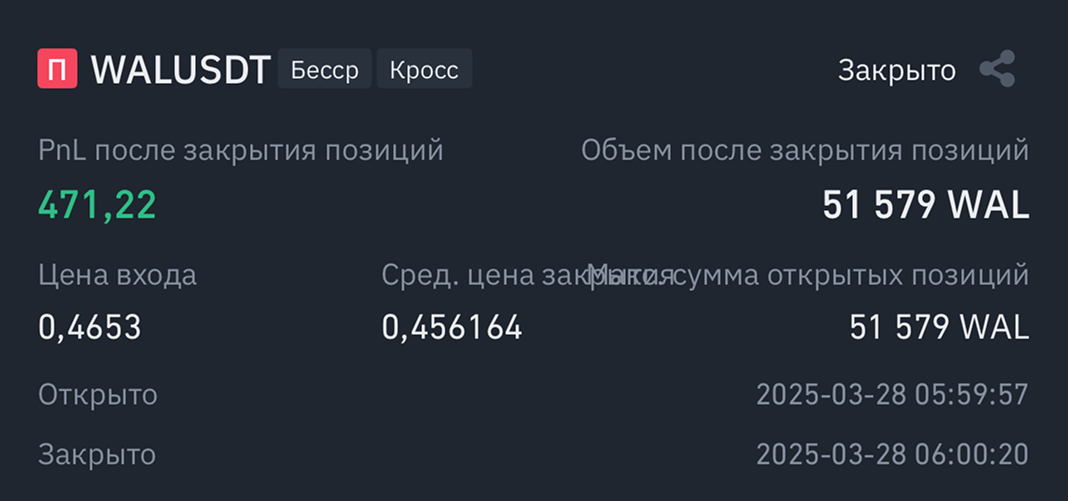This screenshot has width=1068, height=501.
Task: Tap the share icon
Action: [x=997, y=70]
